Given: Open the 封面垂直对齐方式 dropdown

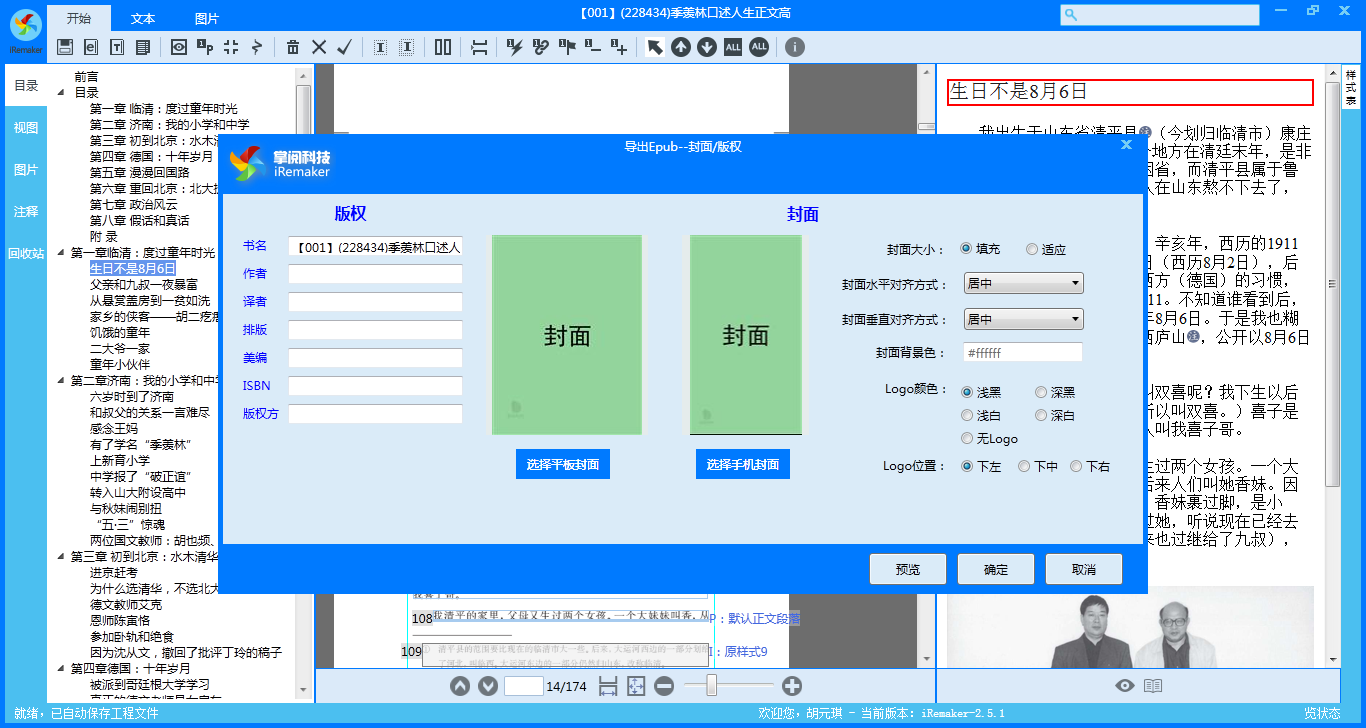Looking at the screenshot, I should point(1023,319).
